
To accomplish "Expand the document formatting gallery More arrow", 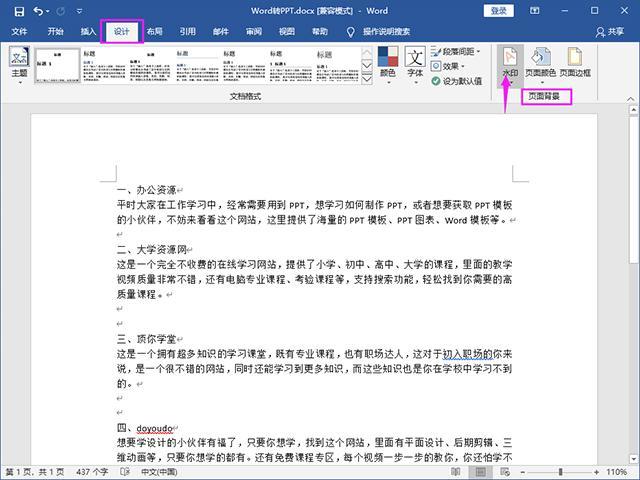I will tap(367, 79).
